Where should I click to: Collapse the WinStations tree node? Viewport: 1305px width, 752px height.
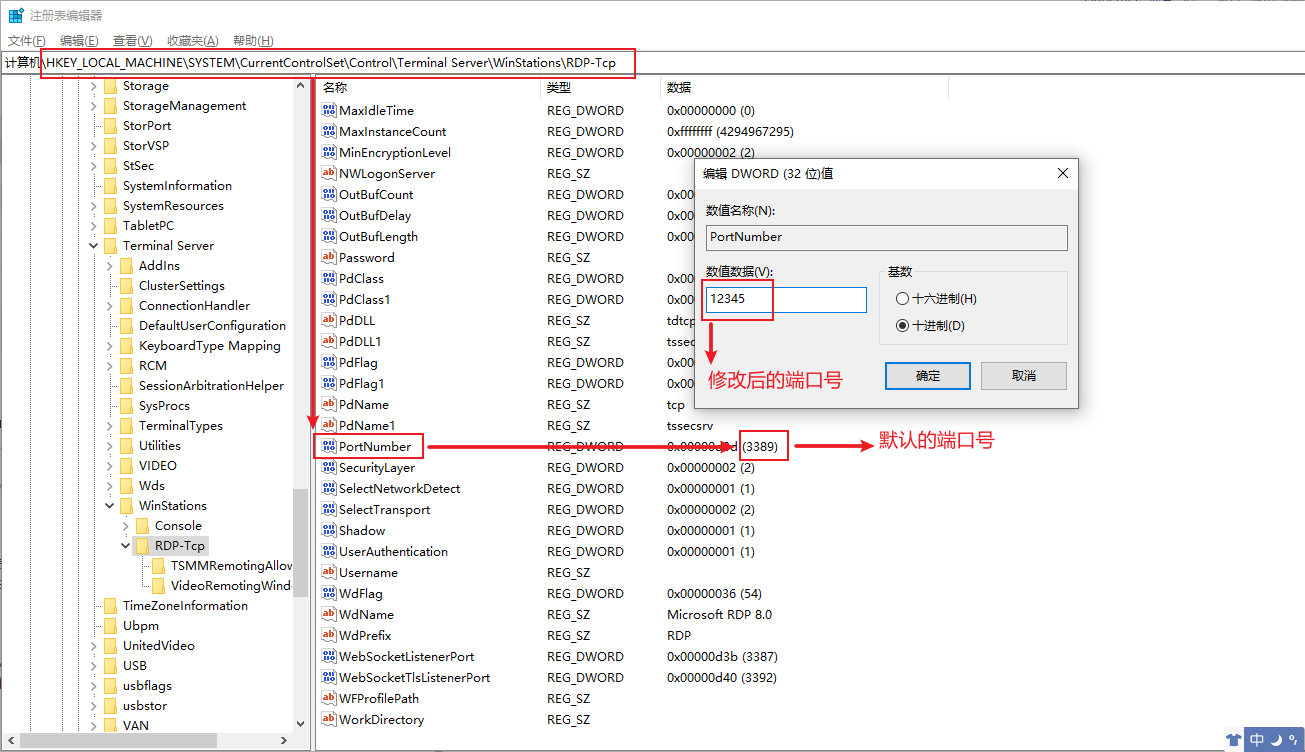pyautogui.click(x=110, y=505)
